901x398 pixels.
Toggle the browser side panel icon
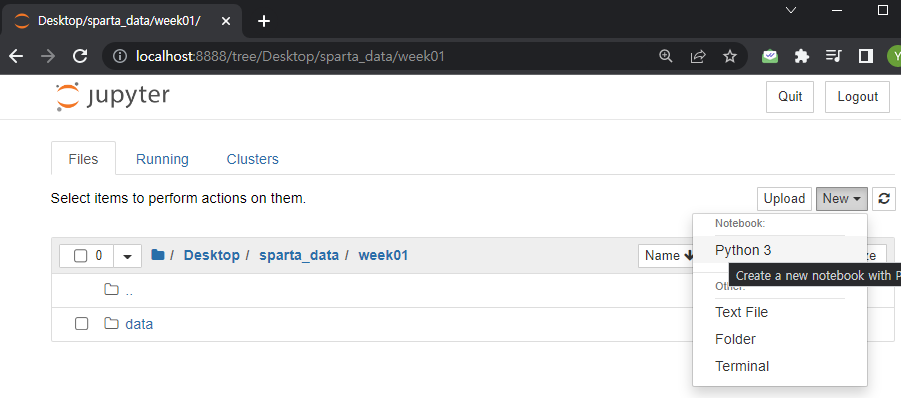[866, 56]
